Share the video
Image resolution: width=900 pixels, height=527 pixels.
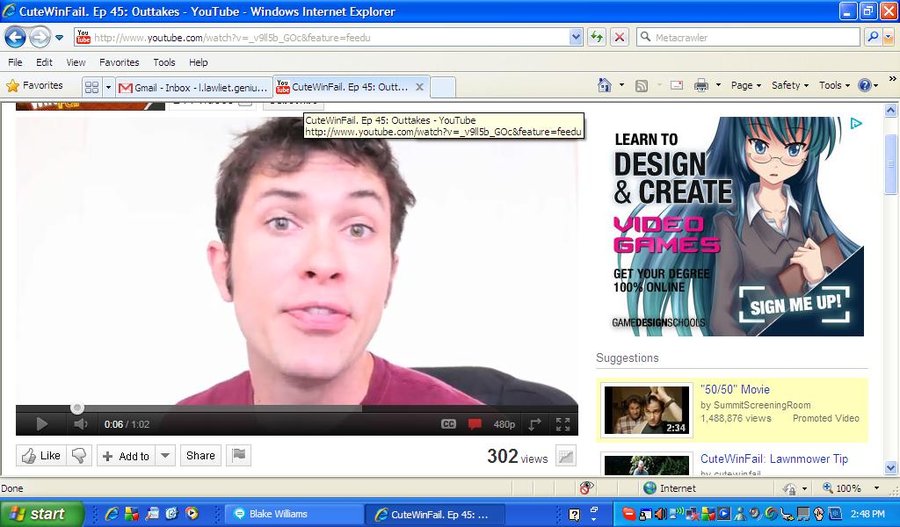tap(200, 456)
